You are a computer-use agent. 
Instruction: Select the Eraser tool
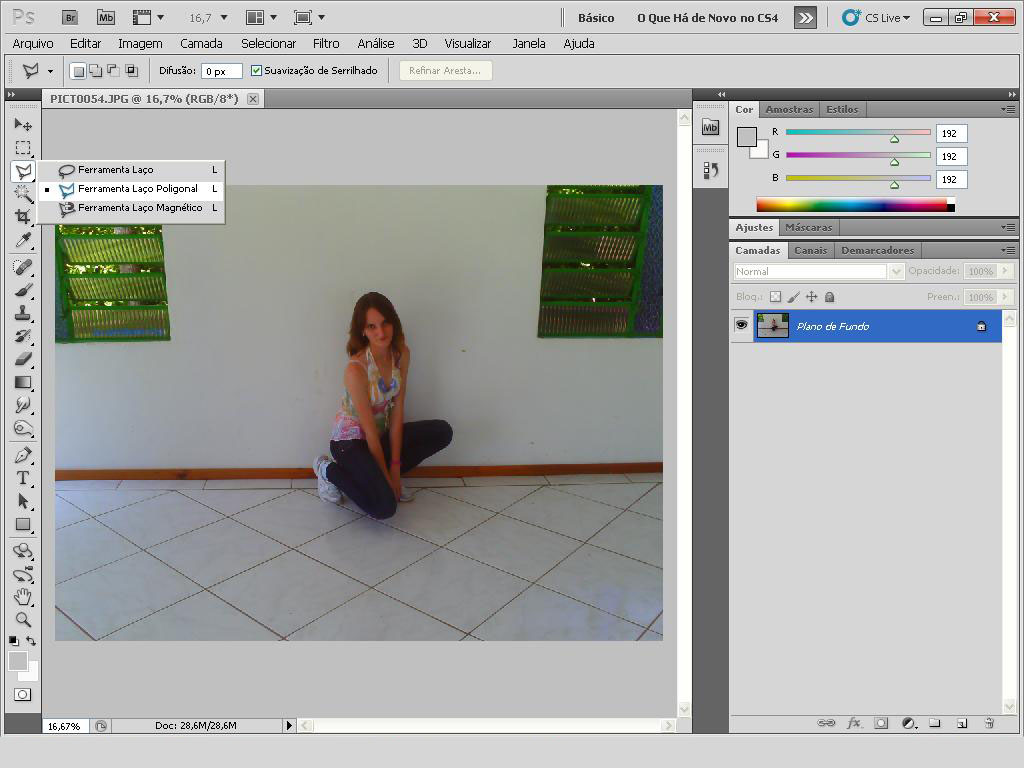pyautogui.click(x=23, y=359)
